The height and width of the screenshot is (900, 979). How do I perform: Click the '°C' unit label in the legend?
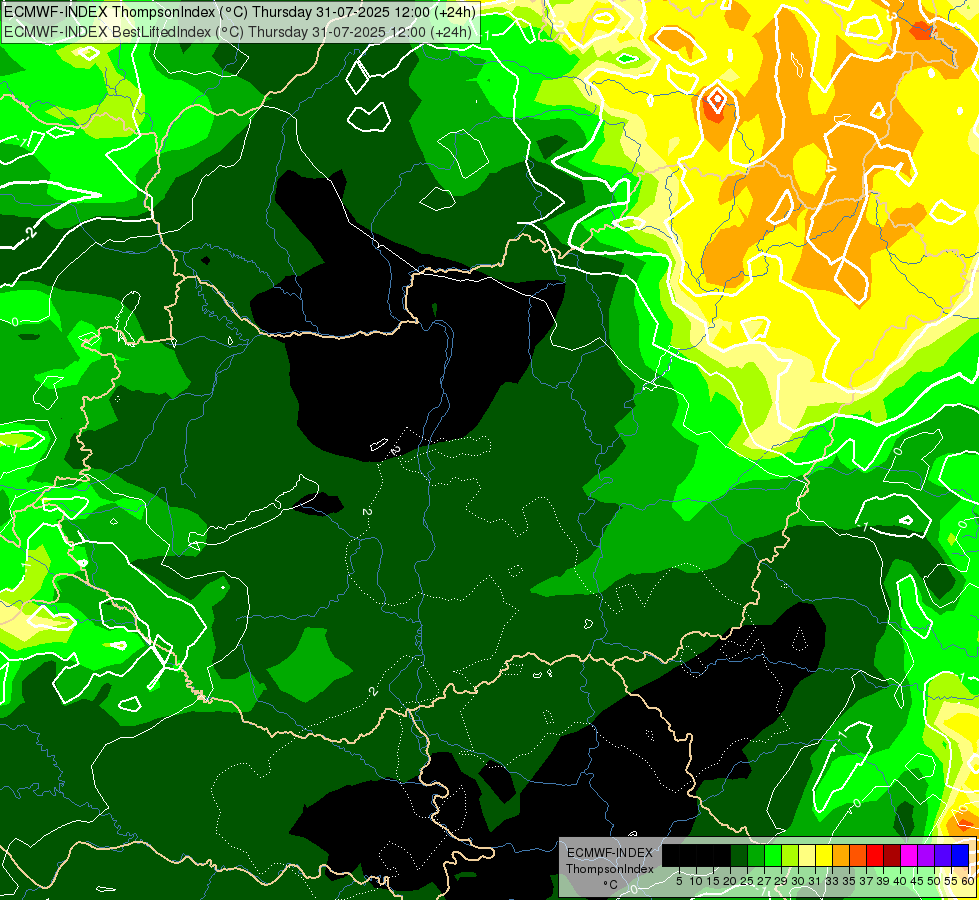(611, 884)
